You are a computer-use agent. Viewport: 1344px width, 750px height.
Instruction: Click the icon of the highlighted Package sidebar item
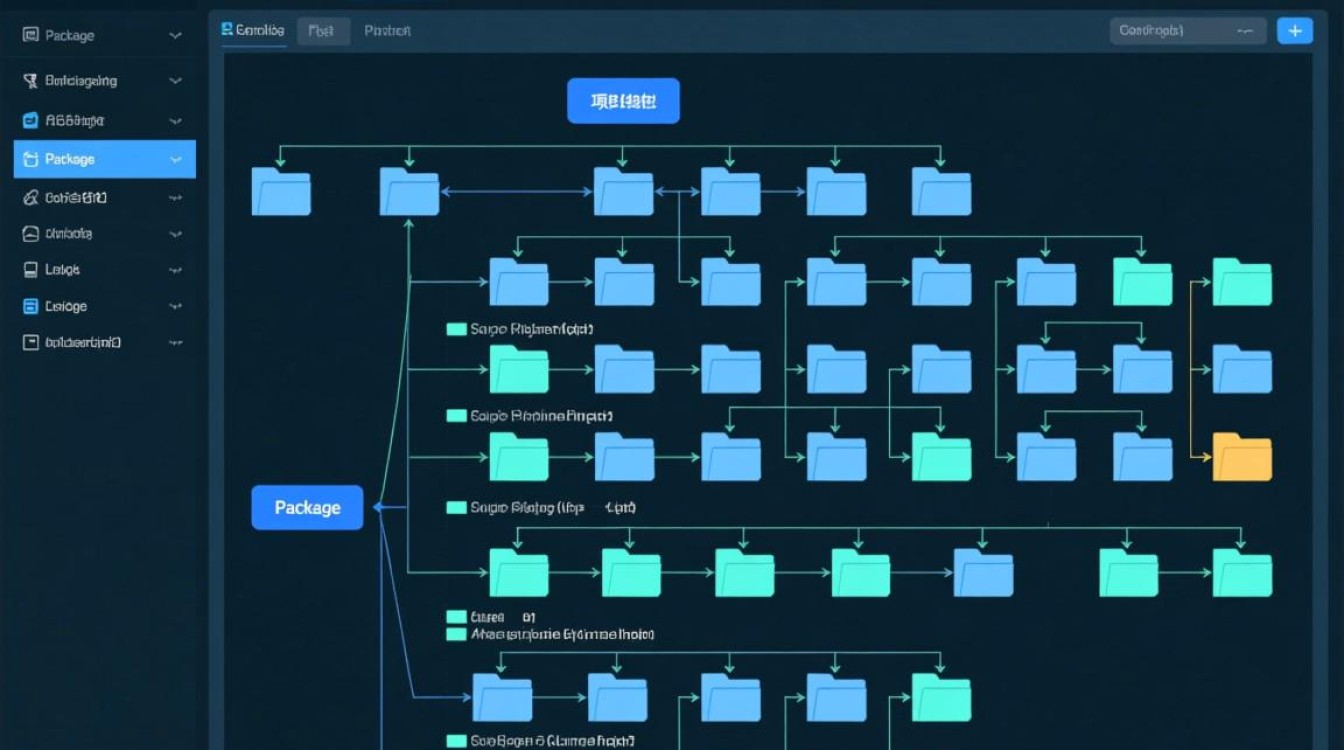click(x=30, y=159)
